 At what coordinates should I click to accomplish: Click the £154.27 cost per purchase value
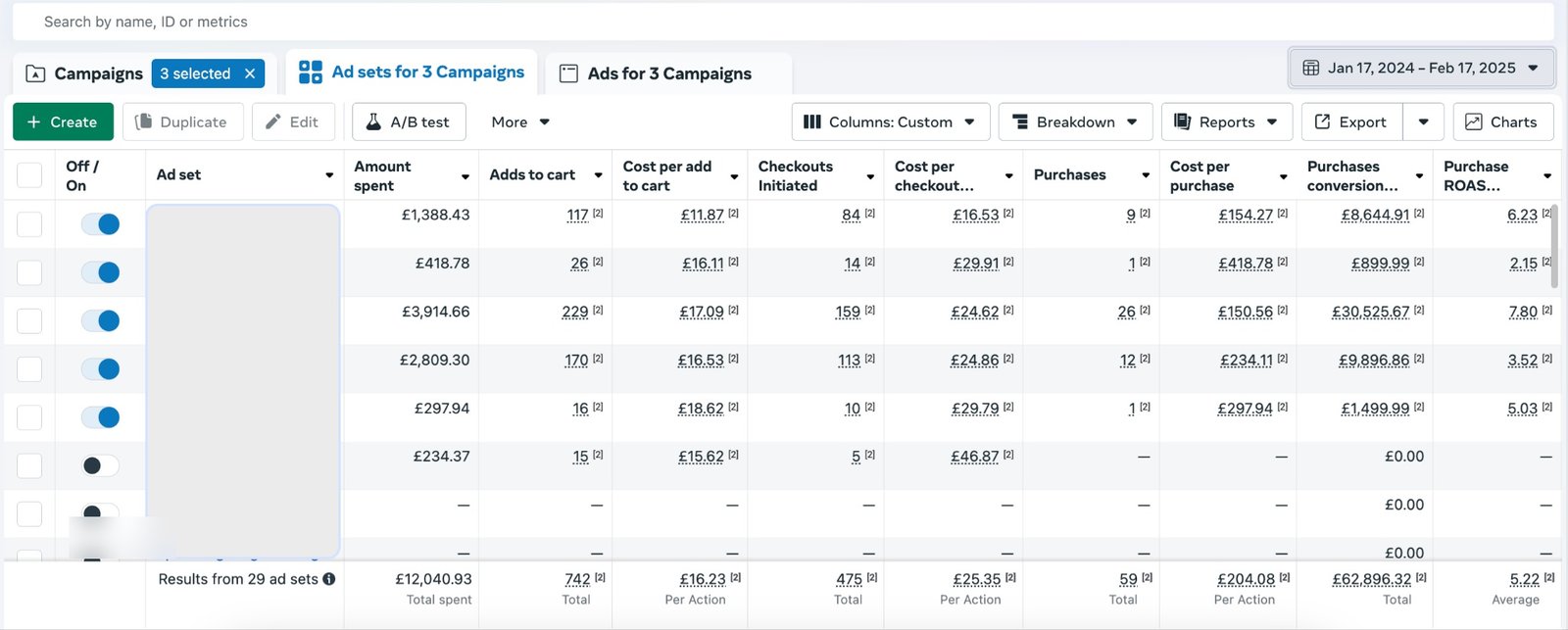1246,215
